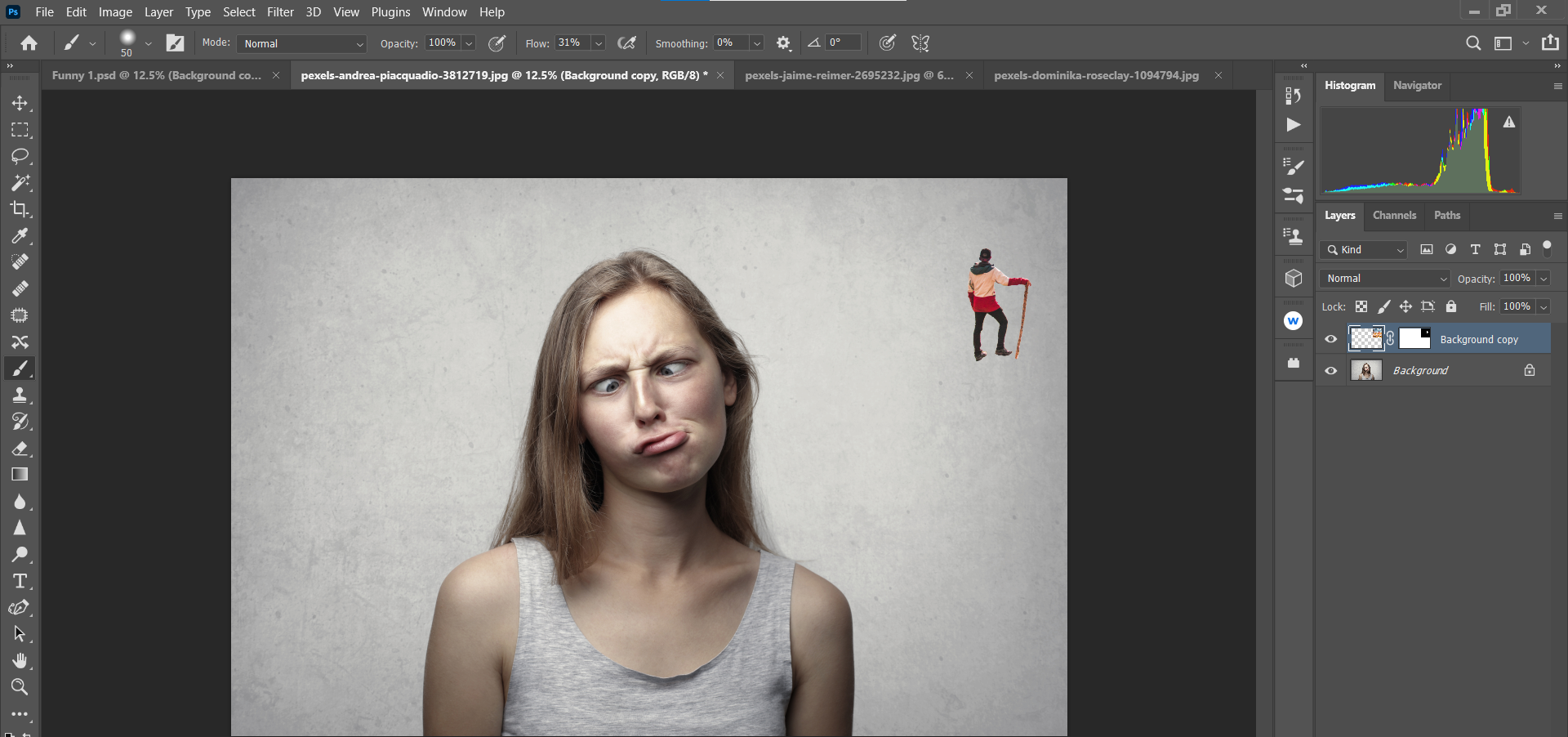Screen dimensions: 1568x737
Task: Toggle pressure for opacity button
Action: [497, 43]
